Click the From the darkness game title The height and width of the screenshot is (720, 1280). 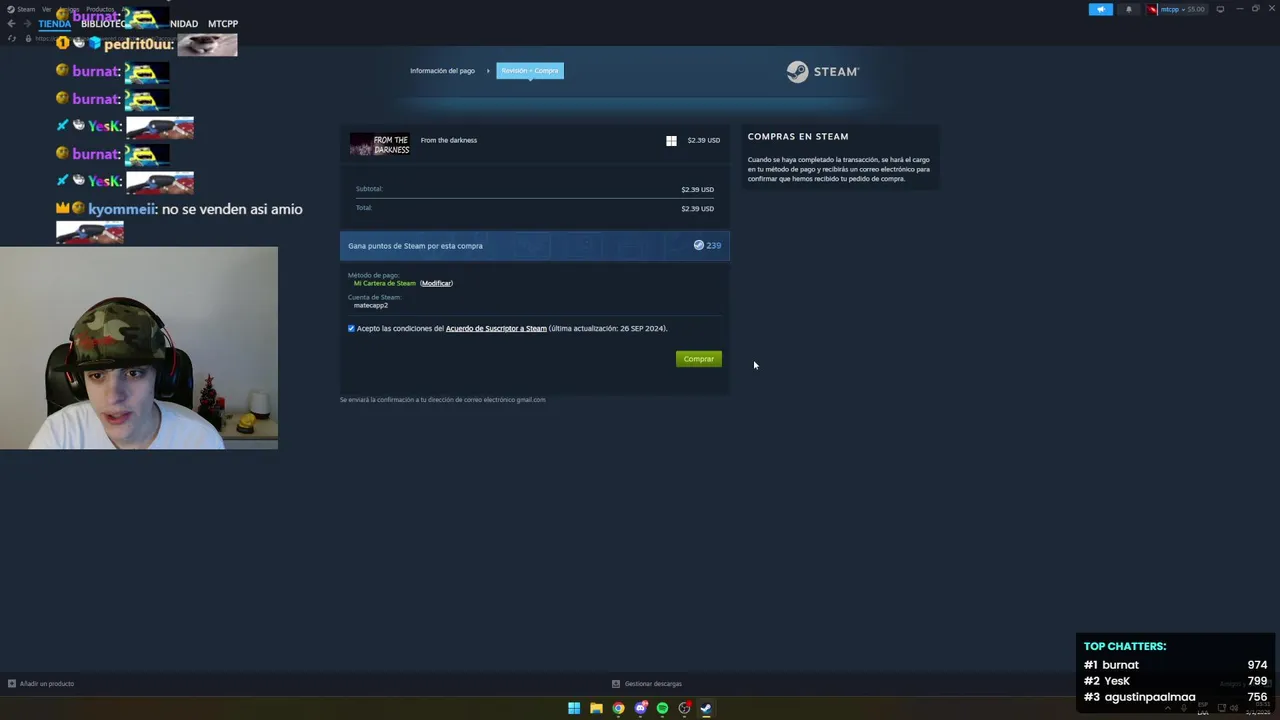click(449, 140)
